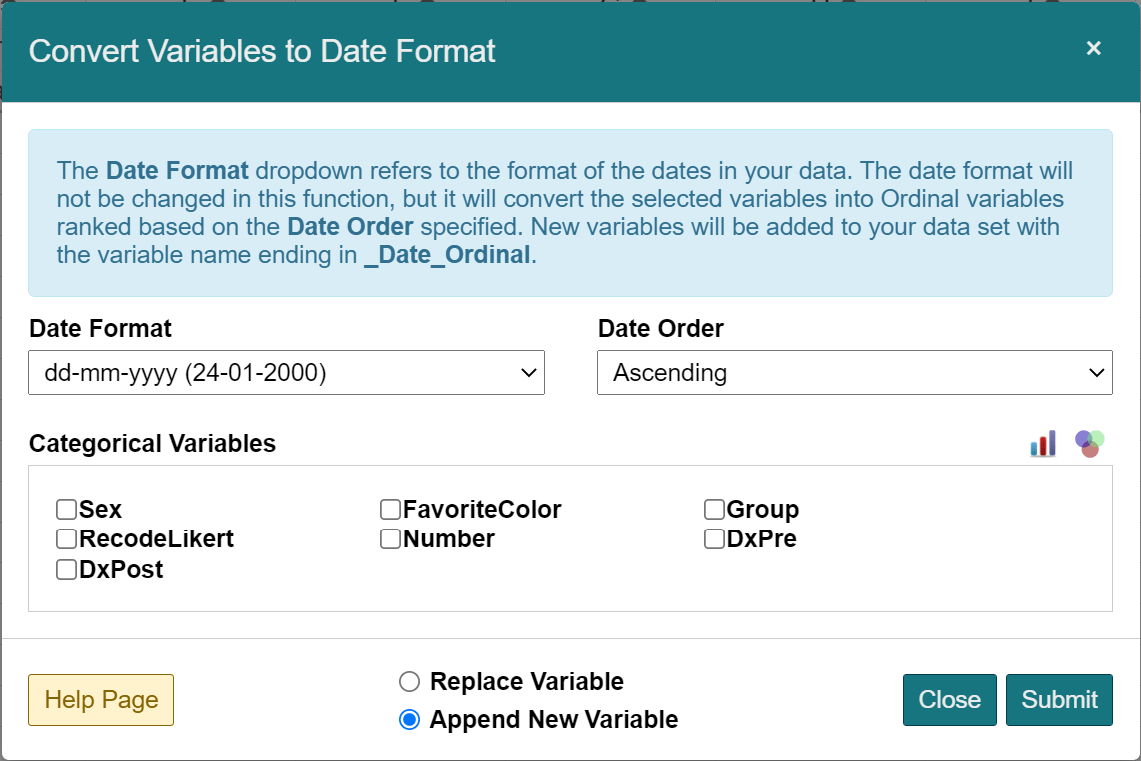Open the Help Page

[x=101, y=700]
